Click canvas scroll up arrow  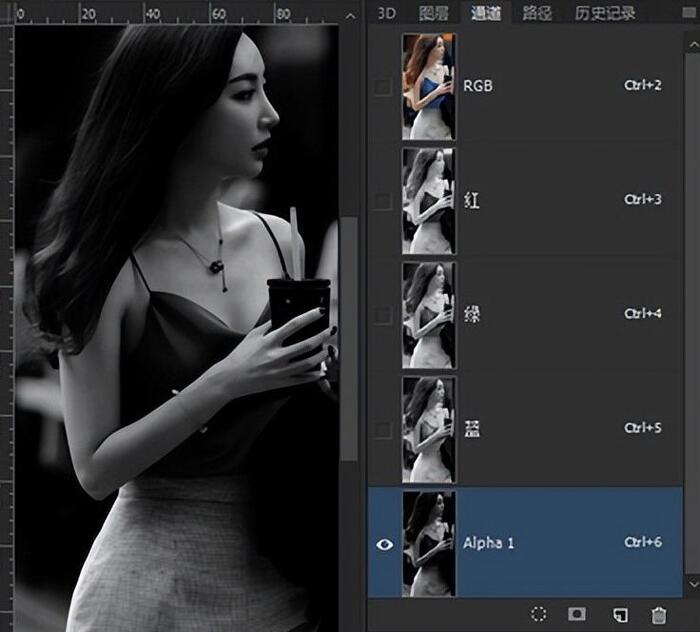[349, 16]
